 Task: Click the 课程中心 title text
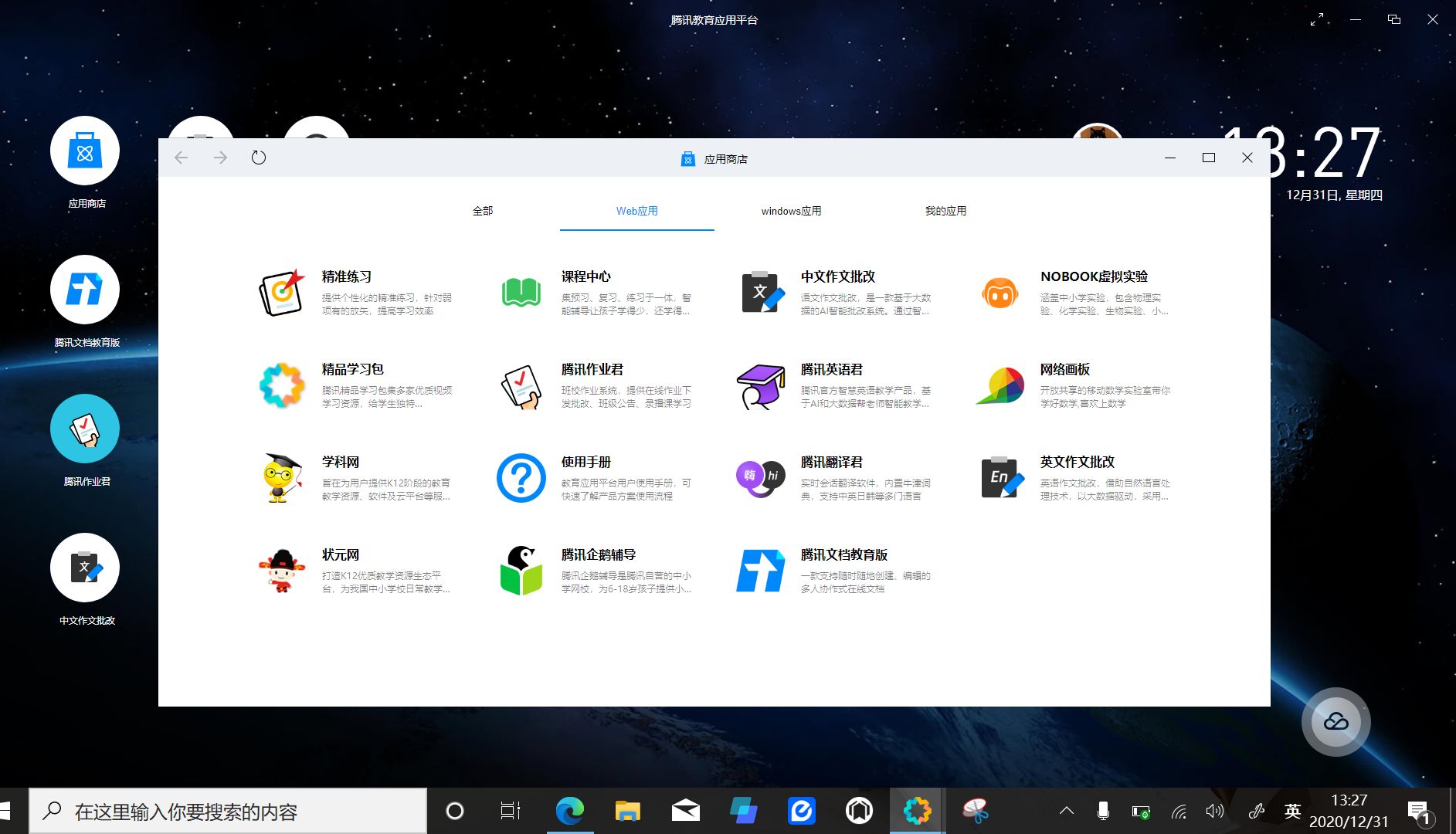(586, 276)
